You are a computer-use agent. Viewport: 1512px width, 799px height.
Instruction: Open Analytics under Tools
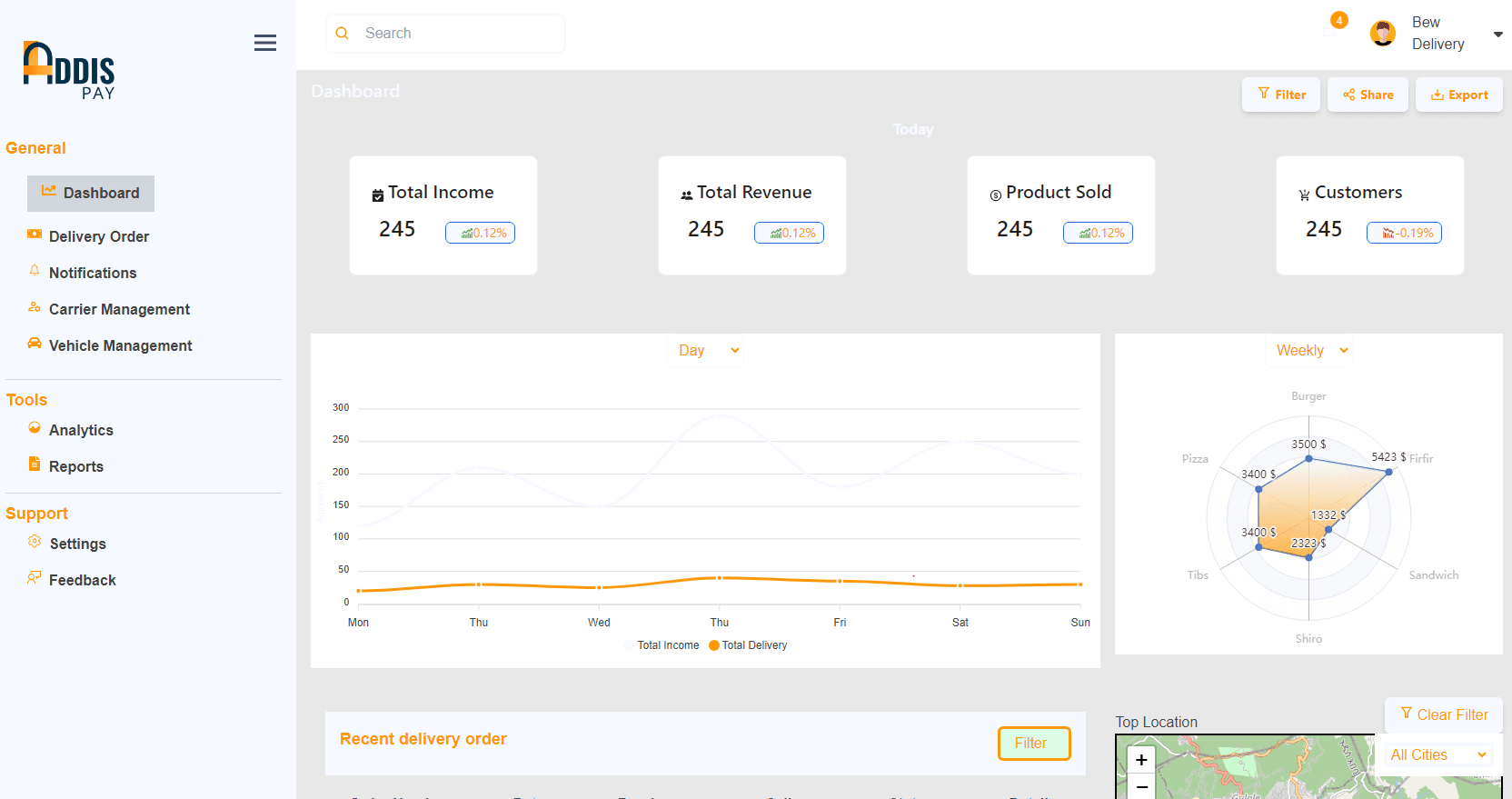(x=81, y=430)
